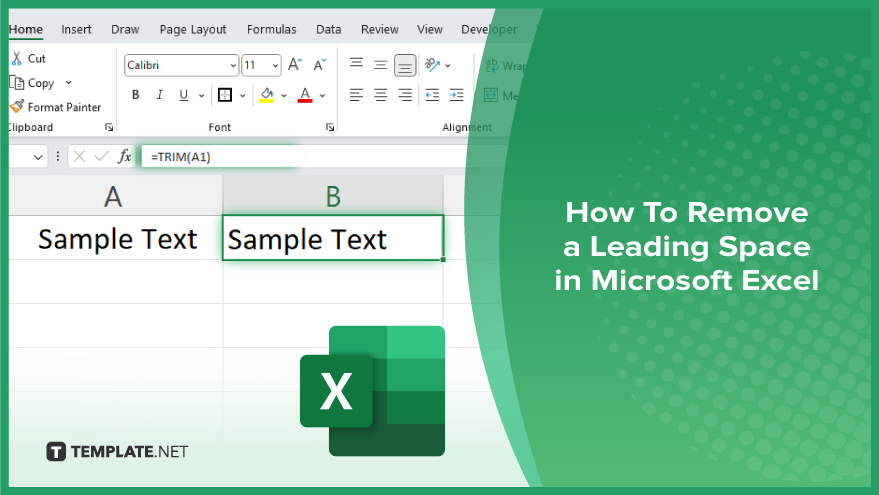Click the decrease indent icon
The height and width of the screenshot is (495, 879).
pyautogui.click(x=432, y=95)
